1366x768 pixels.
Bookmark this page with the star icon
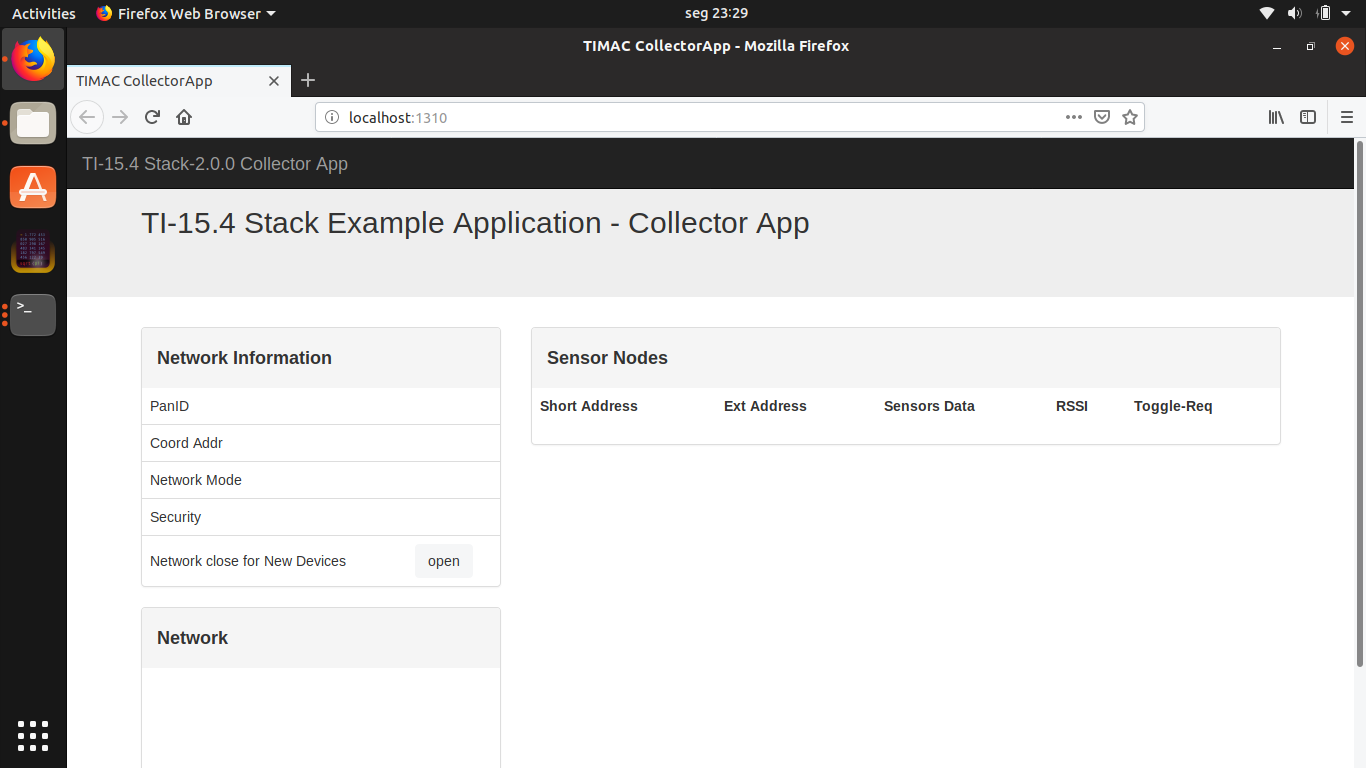coord(1130,117)
